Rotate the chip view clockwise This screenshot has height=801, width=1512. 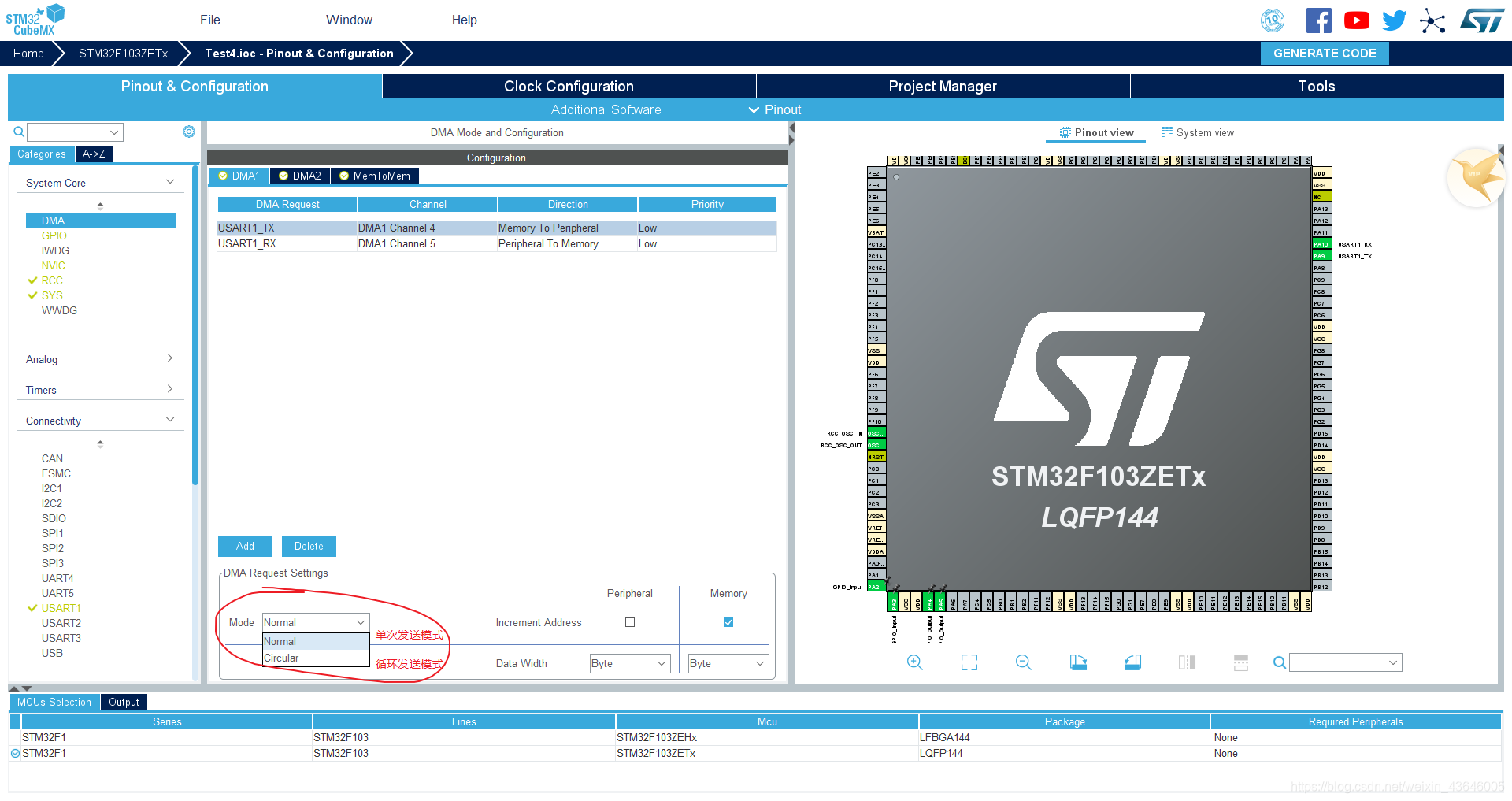(1078, 662)
